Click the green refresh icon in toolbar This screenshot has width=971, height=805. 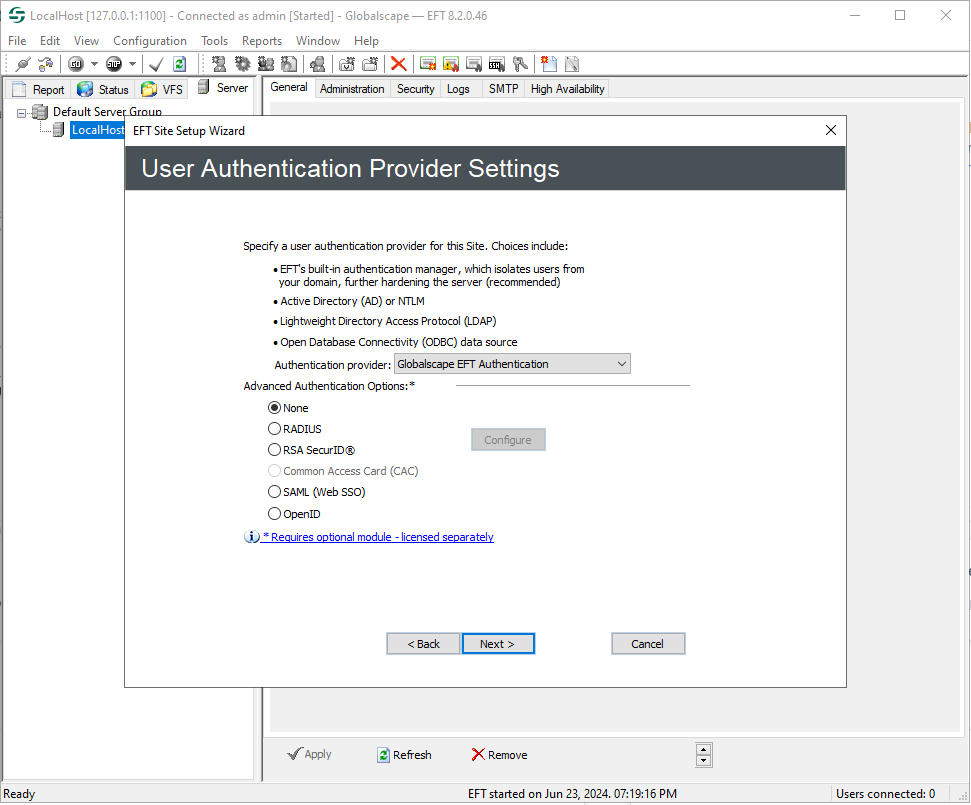coord(180,64)
